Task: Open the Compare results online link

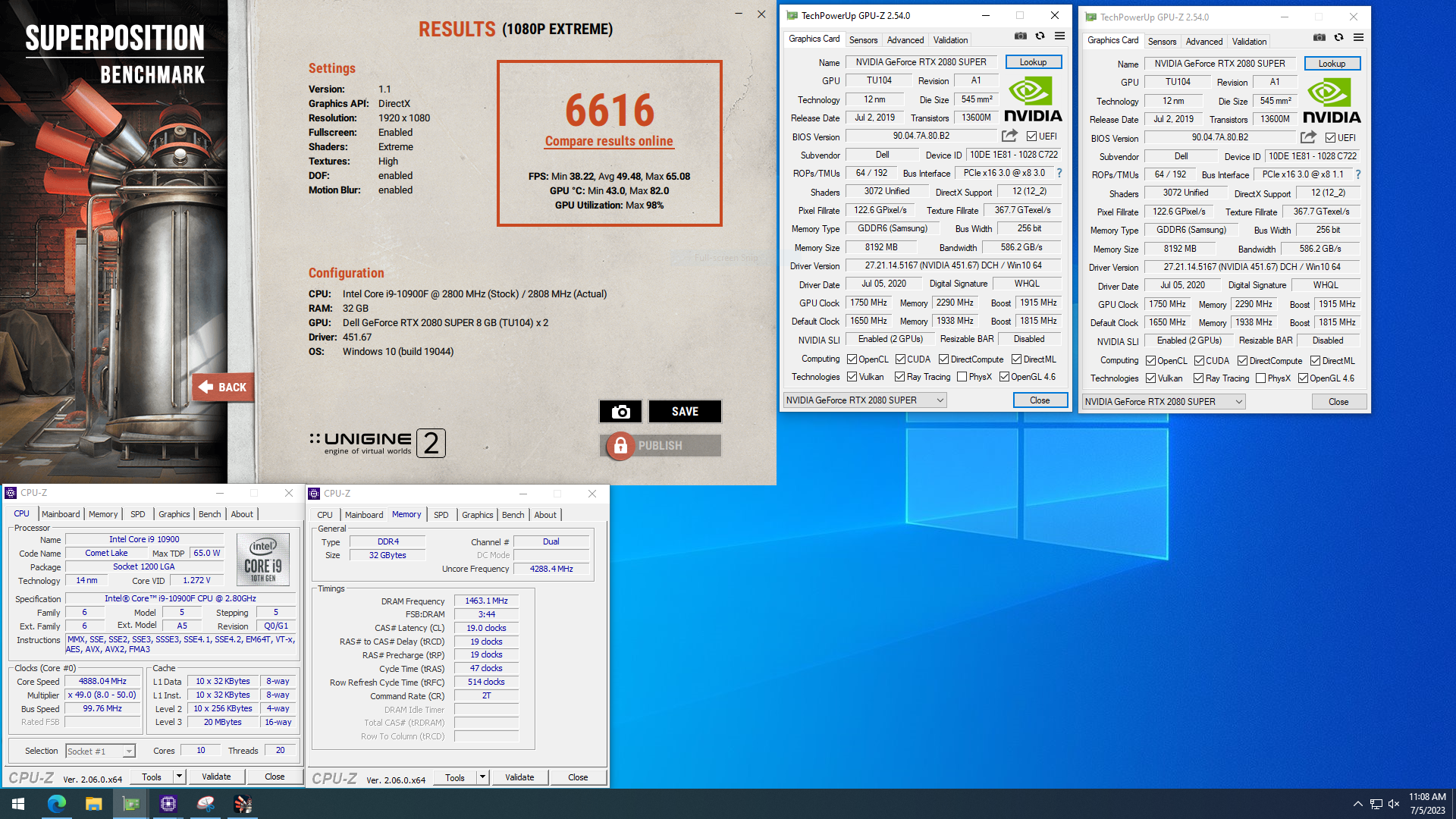Action: coord(609,141)
